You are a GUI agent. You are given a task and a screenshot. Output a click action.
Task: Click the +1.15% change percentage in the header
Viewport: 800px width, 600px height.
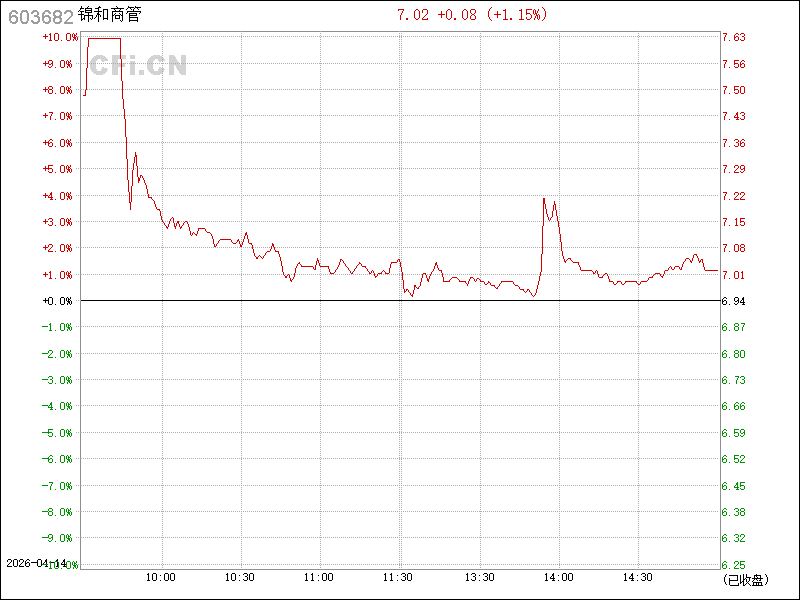tap(516, 15)
